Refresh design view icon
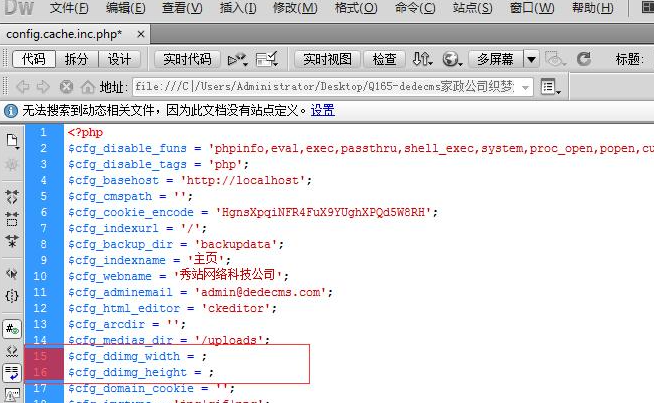 (x=584, y=59)
